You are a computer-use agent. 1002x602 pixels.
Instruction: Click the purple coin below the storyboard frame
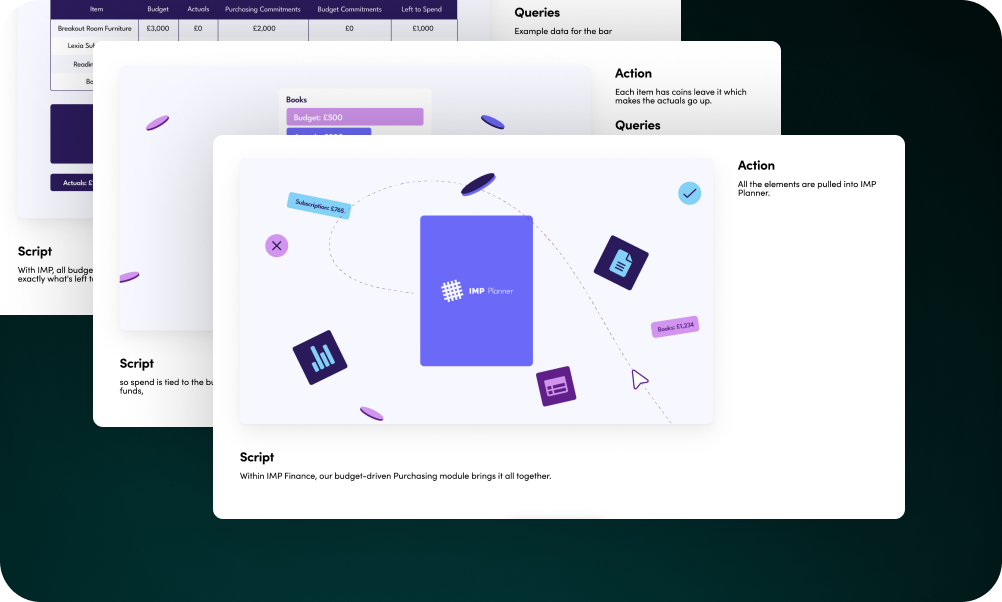click(371, 413)
